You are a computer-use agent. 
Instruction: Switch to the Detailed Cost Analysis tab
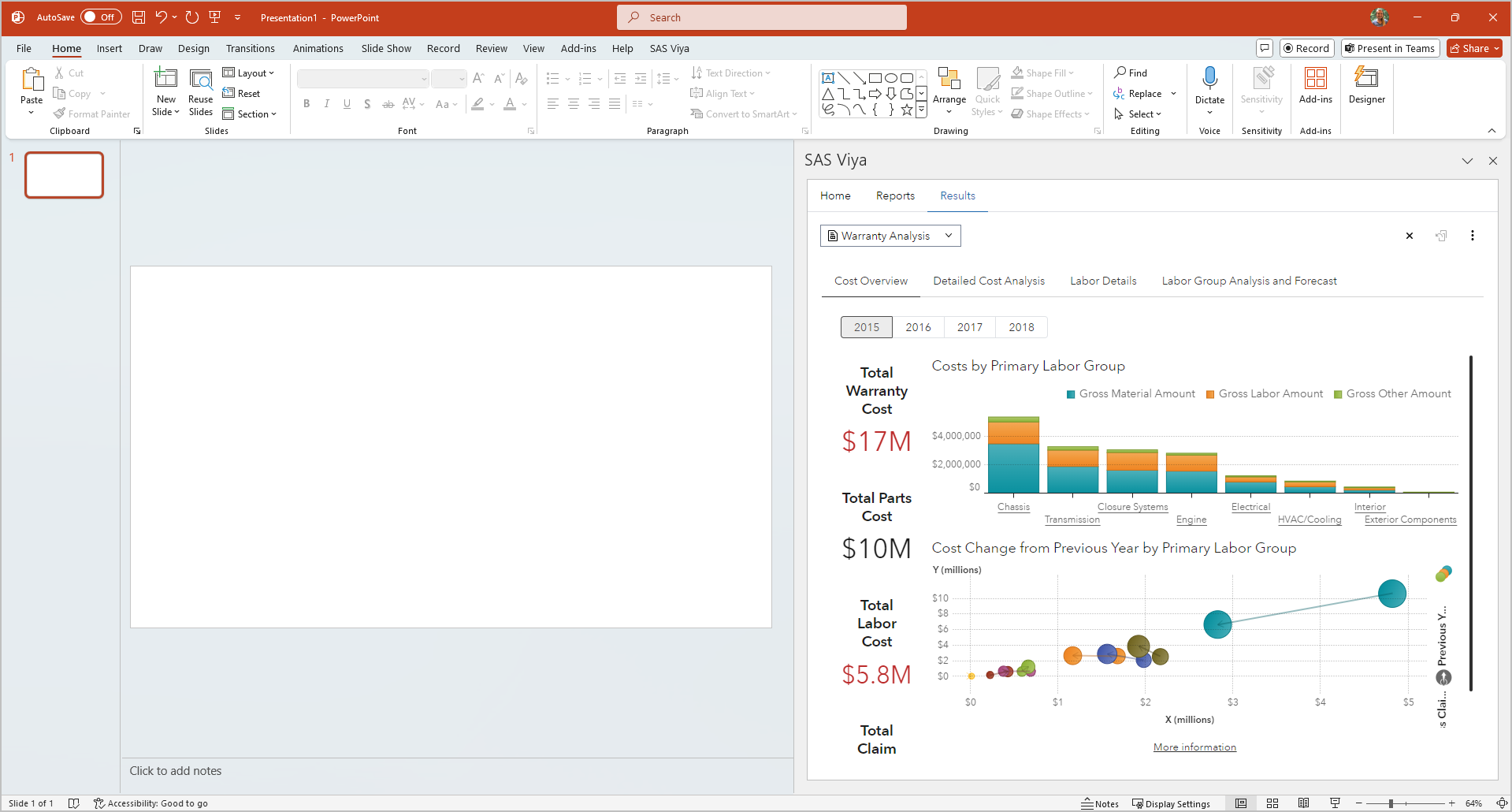[x=989, y=281]
